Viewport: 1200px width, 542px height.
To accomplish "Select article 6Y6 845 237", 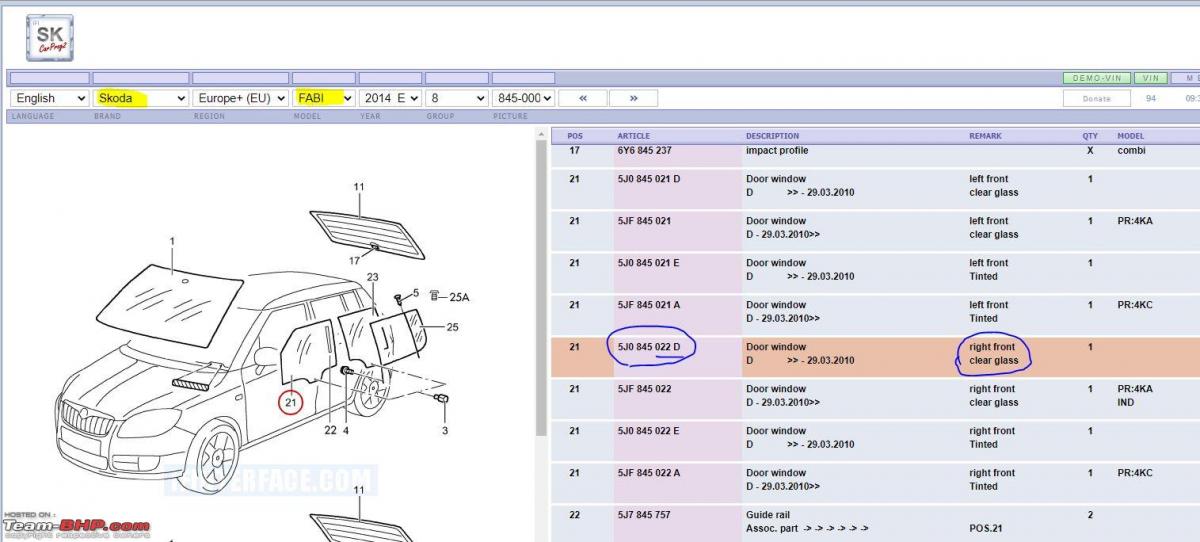I will 644,151.
